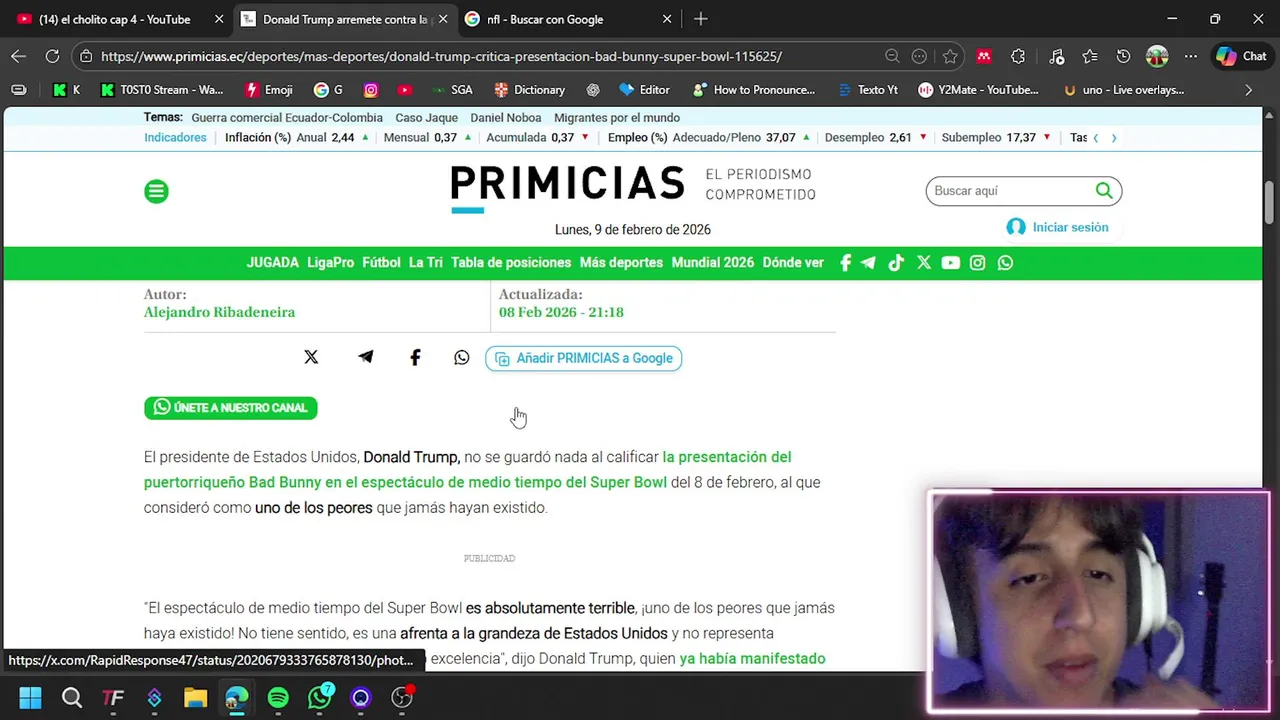Open Tabla de posiciones
Image resolution: width=1280 pixels, height=720 pixels.
(x=511, y=263)
